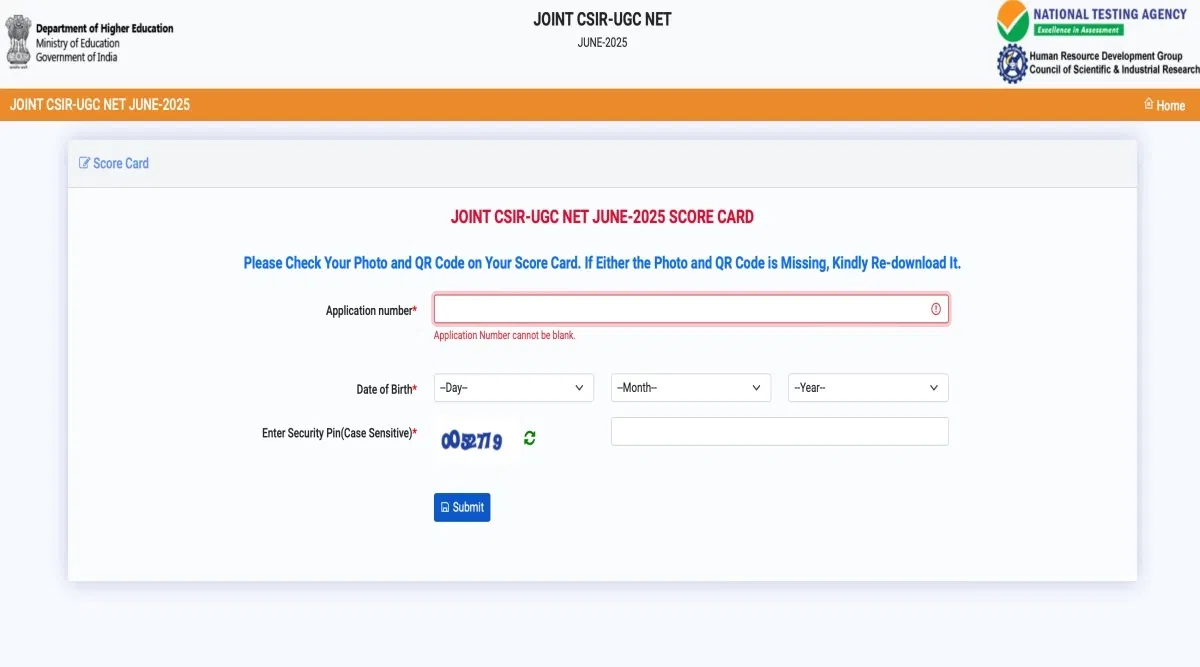Image resolution: width=1200 pixels, height=667 pixels.
Task: Click the Submit button
Action: (x=462, y=507)
